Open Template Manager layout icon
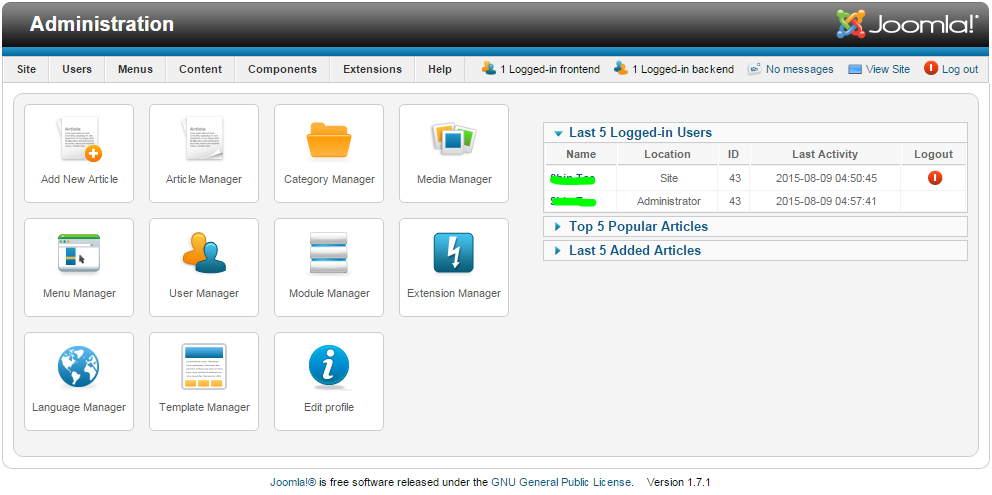The image size is (992, 495). pos(204,367)
